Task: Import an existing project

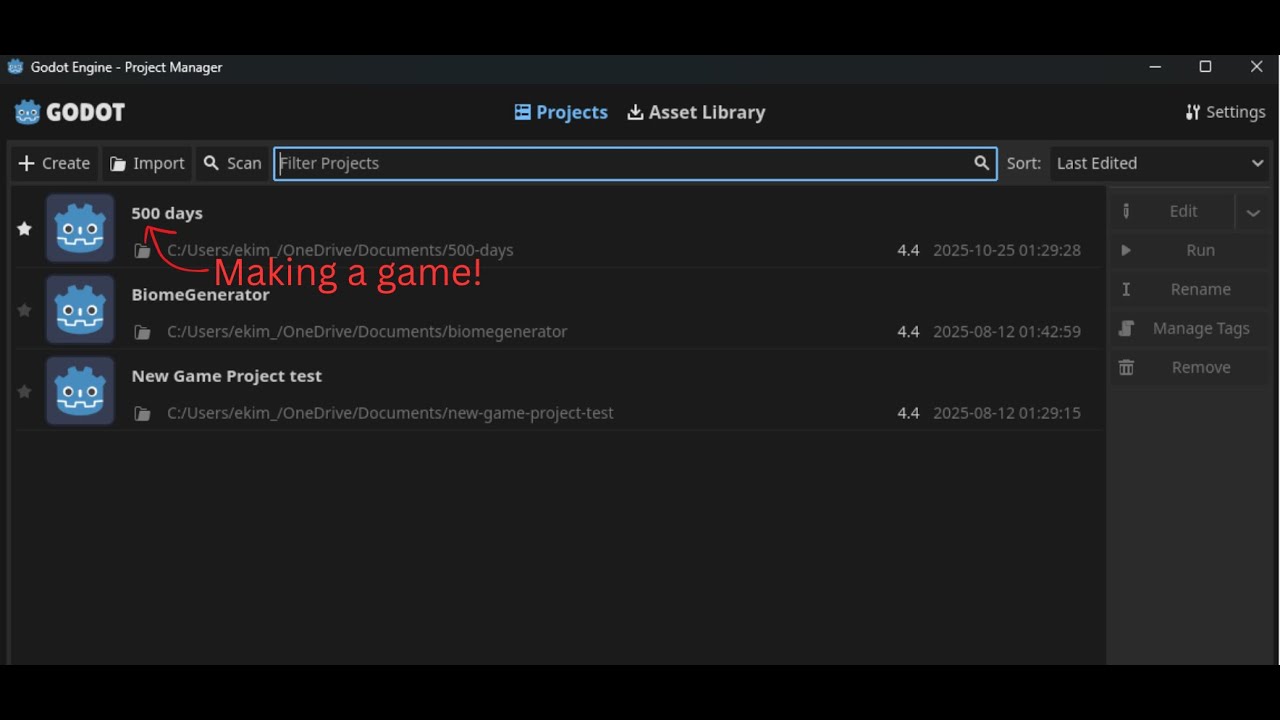Action: coord(147,163)
